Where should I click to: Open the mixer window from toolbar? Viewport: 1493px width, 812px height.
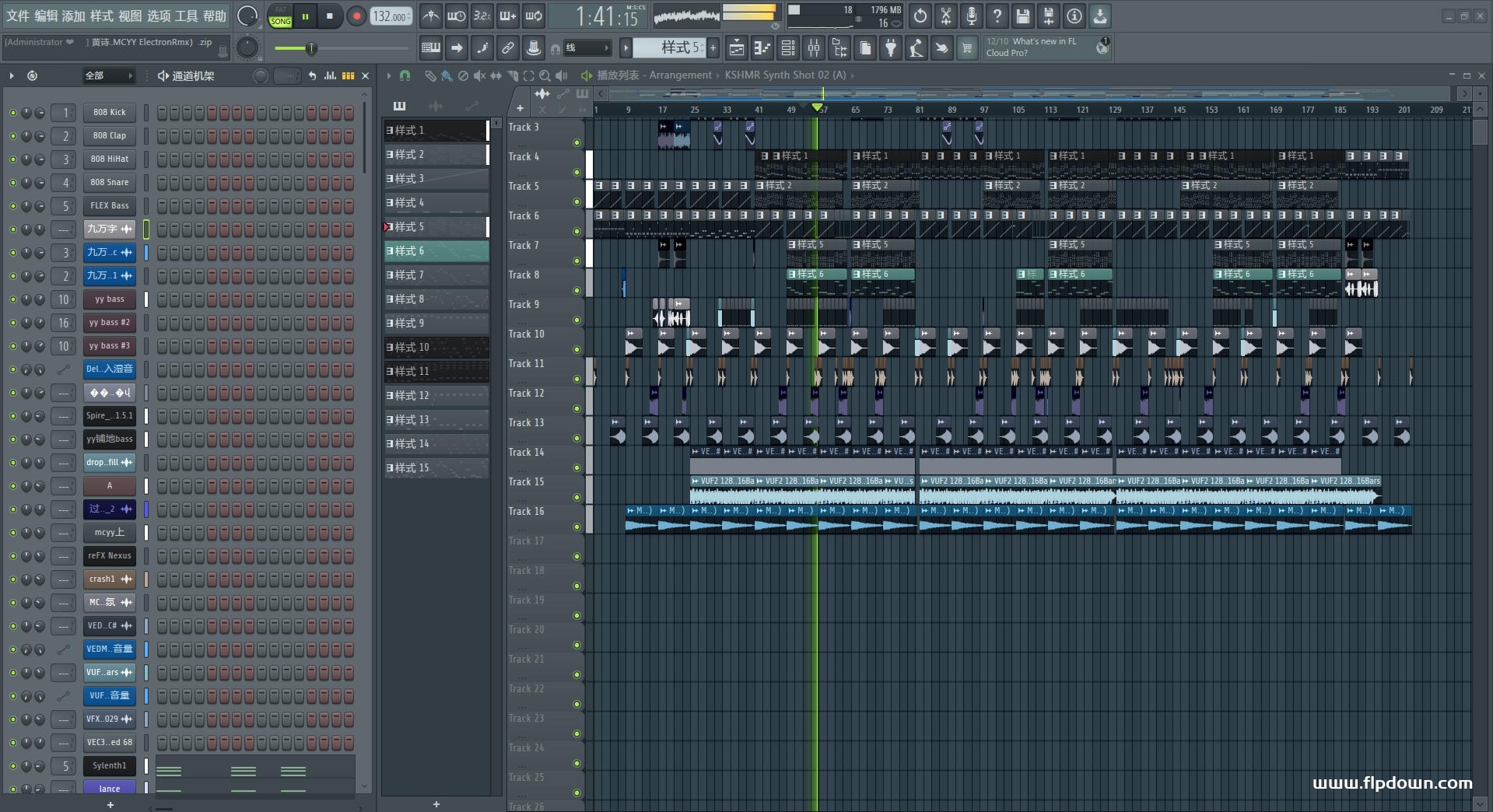[x=813, y=48]
